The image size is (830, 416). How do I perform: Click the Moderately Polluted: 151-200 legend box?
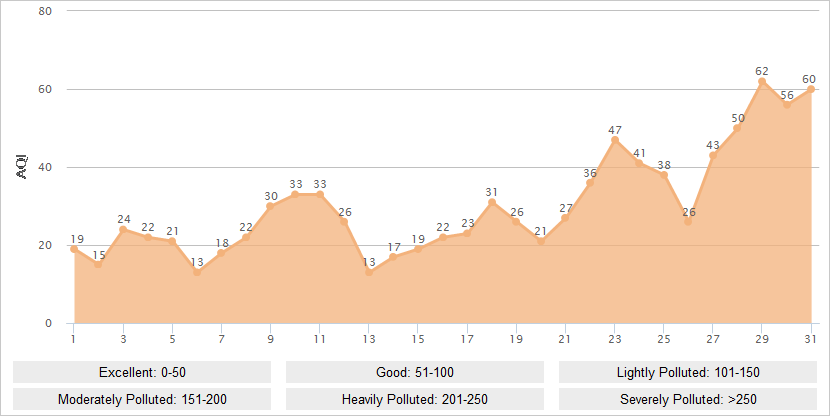click(142, 399)
